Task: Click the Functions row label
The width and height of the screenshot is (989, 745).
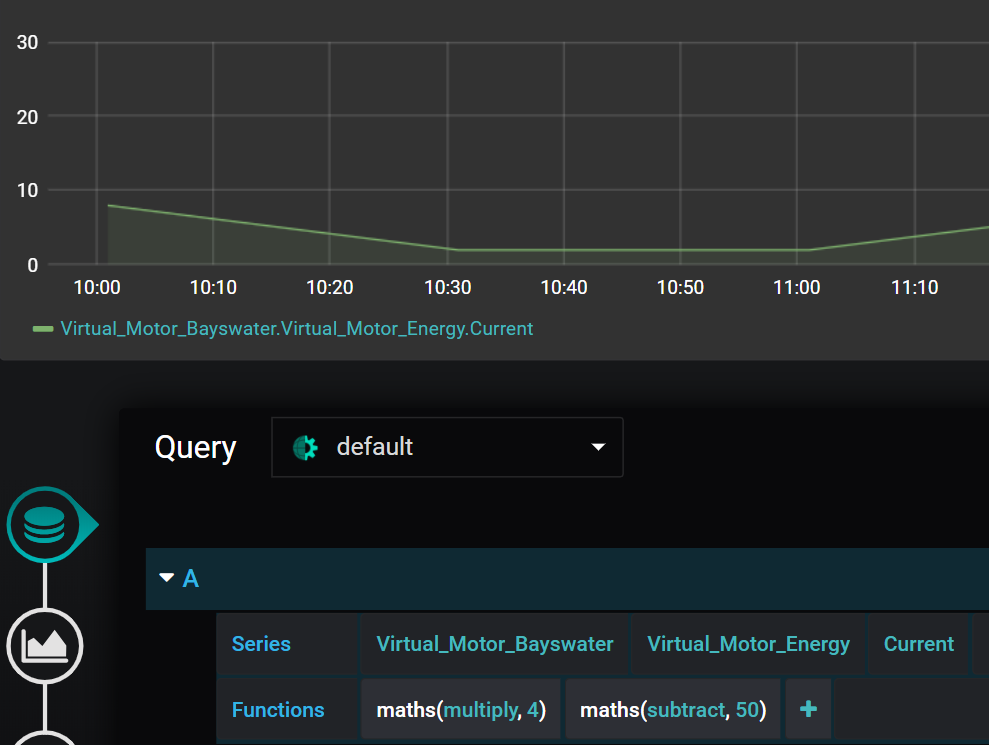Action: click(x=278, y=710)
